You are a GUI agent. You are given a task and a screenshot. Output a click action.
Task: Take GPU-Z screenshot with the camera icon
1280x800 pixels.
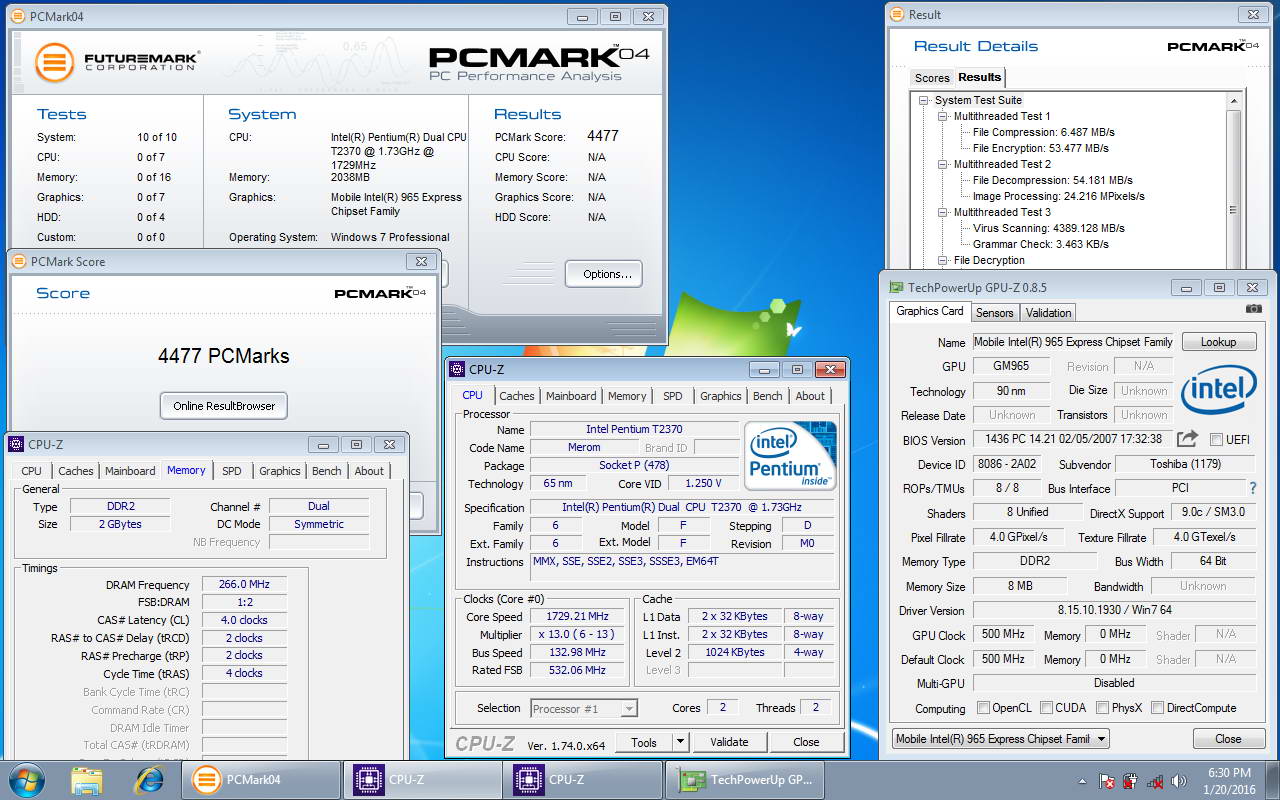click(1253, 309)
